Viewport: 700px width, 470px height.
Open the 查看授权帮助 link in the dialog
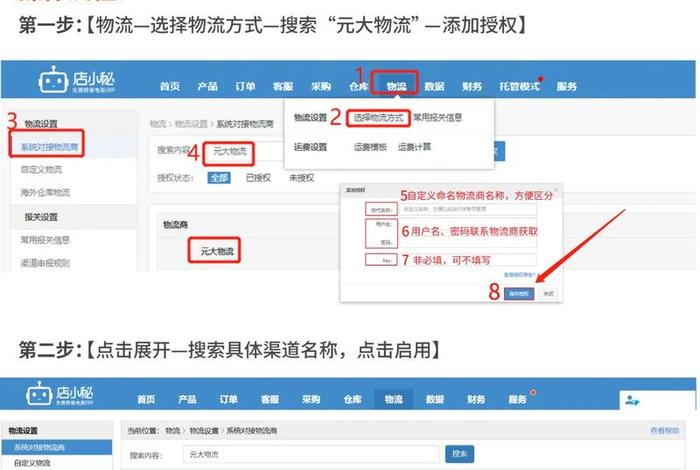pyautogui.click(x=520, y=275)
